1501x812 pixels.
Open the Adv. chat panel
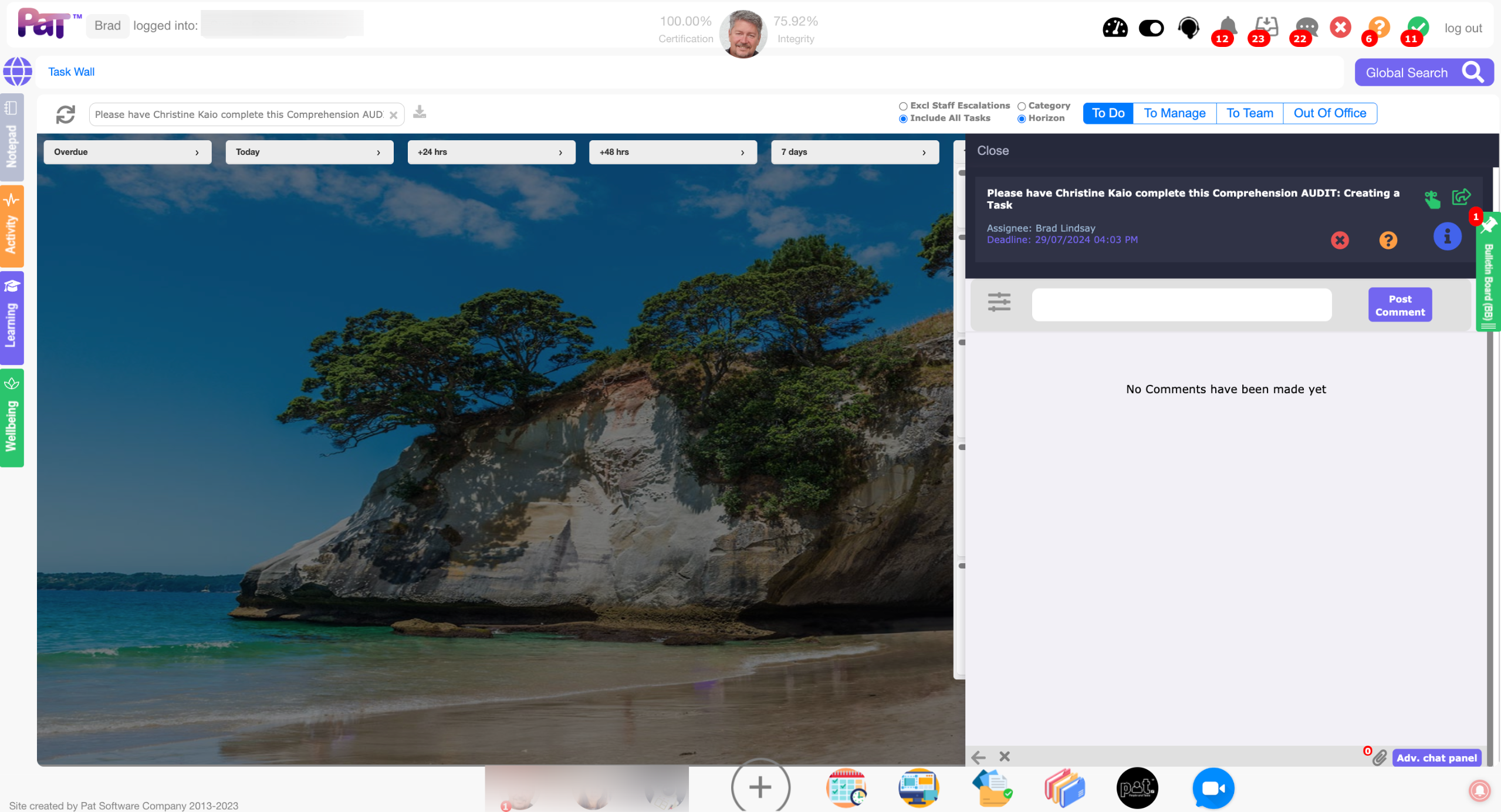(1436, 757)
